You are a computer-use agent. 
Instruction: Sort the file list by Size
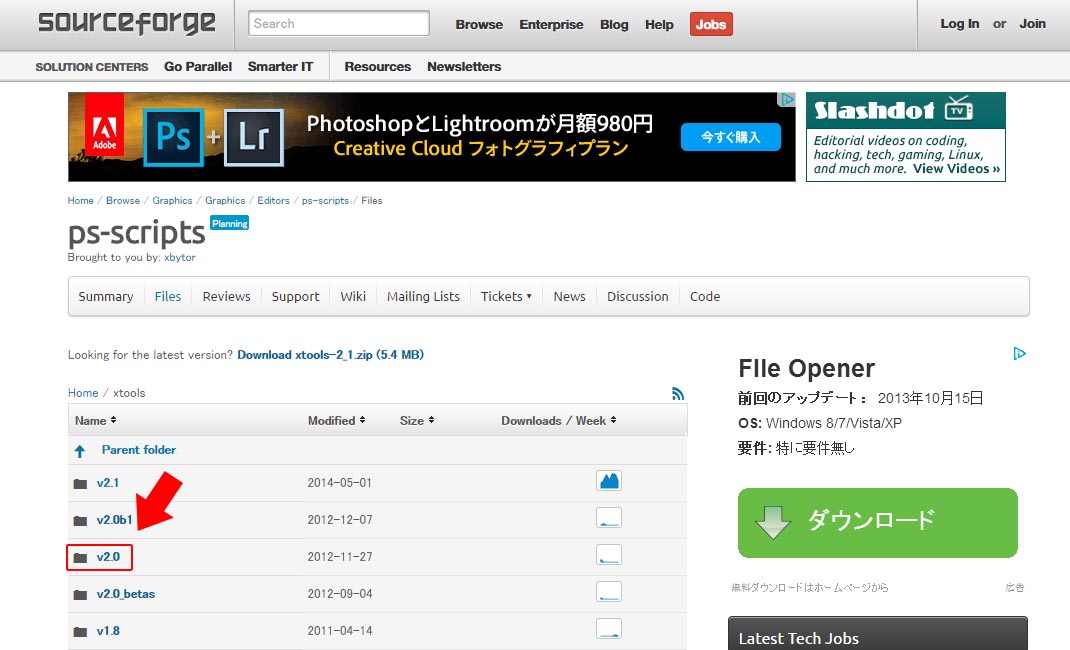point(417,421)
